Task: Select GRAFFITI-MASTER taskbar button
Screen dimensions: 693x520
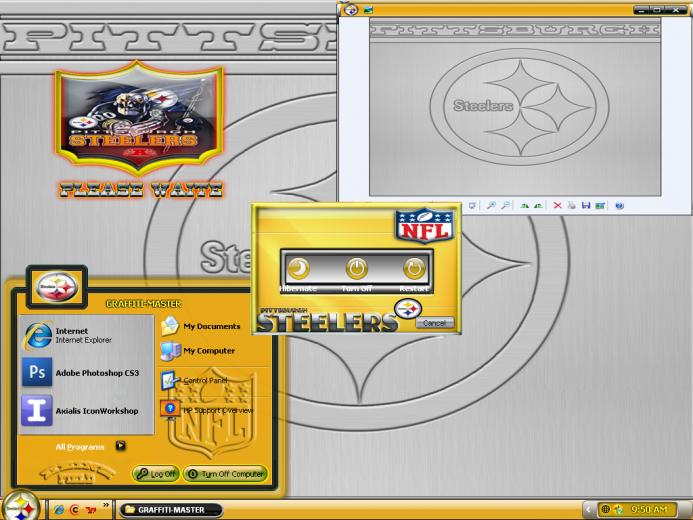Action: (x=171, y=509)
